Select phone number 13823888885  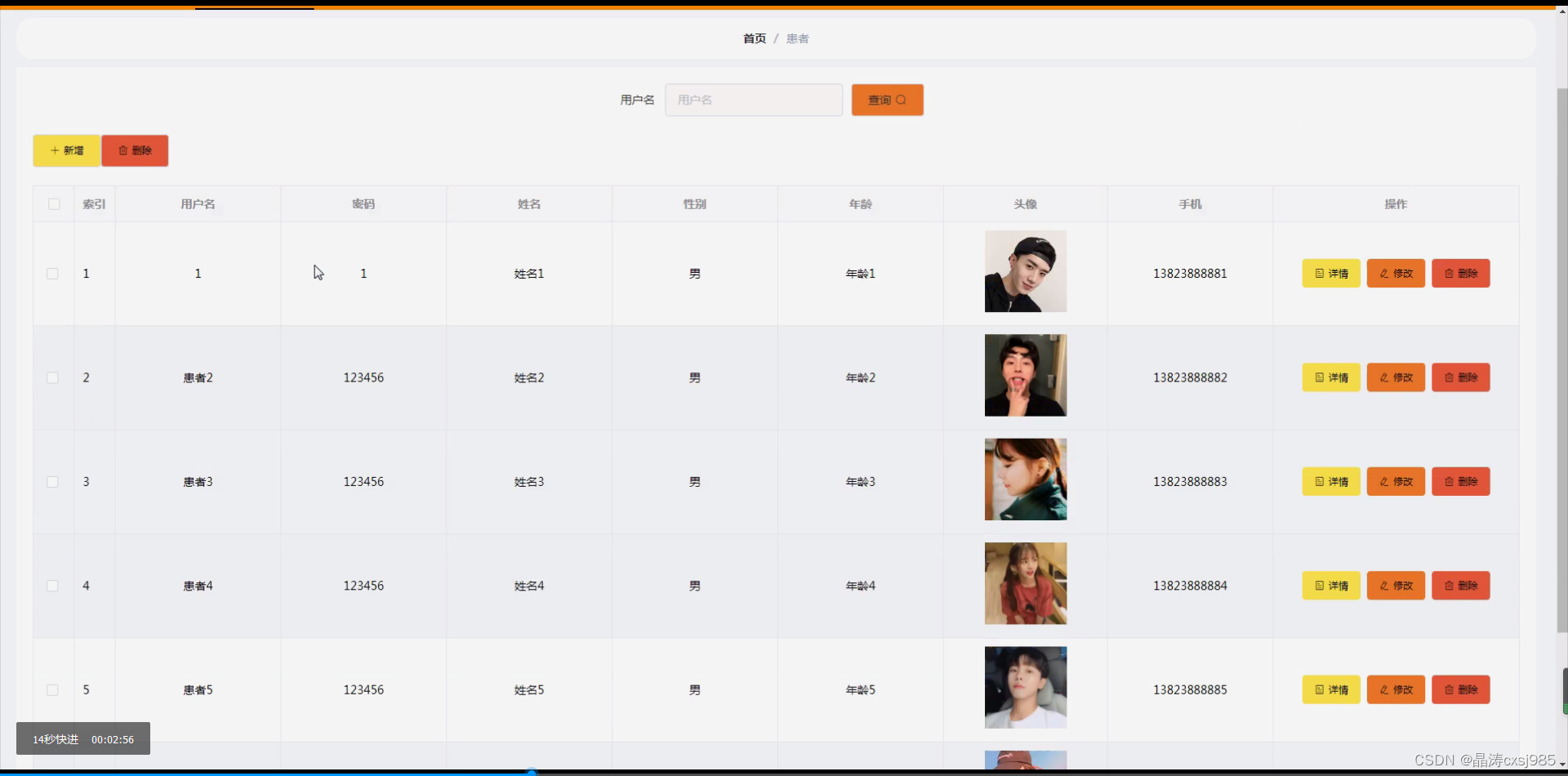pyautogui.click(x=1190, y=690)
